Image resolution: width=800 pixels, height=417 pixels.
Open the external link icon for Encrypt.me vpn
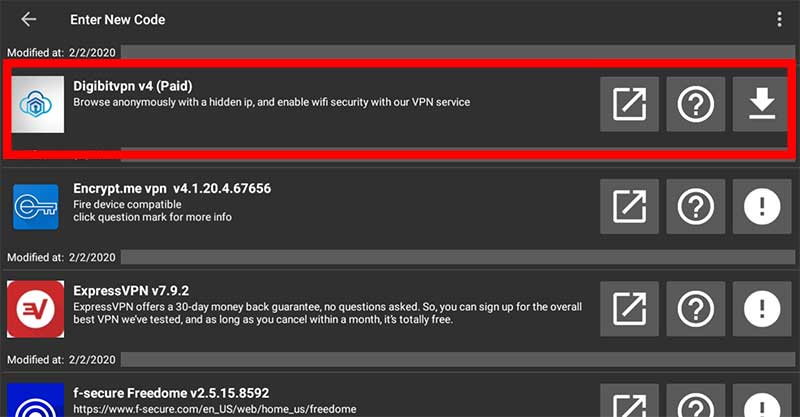click(x=629, y=206)
